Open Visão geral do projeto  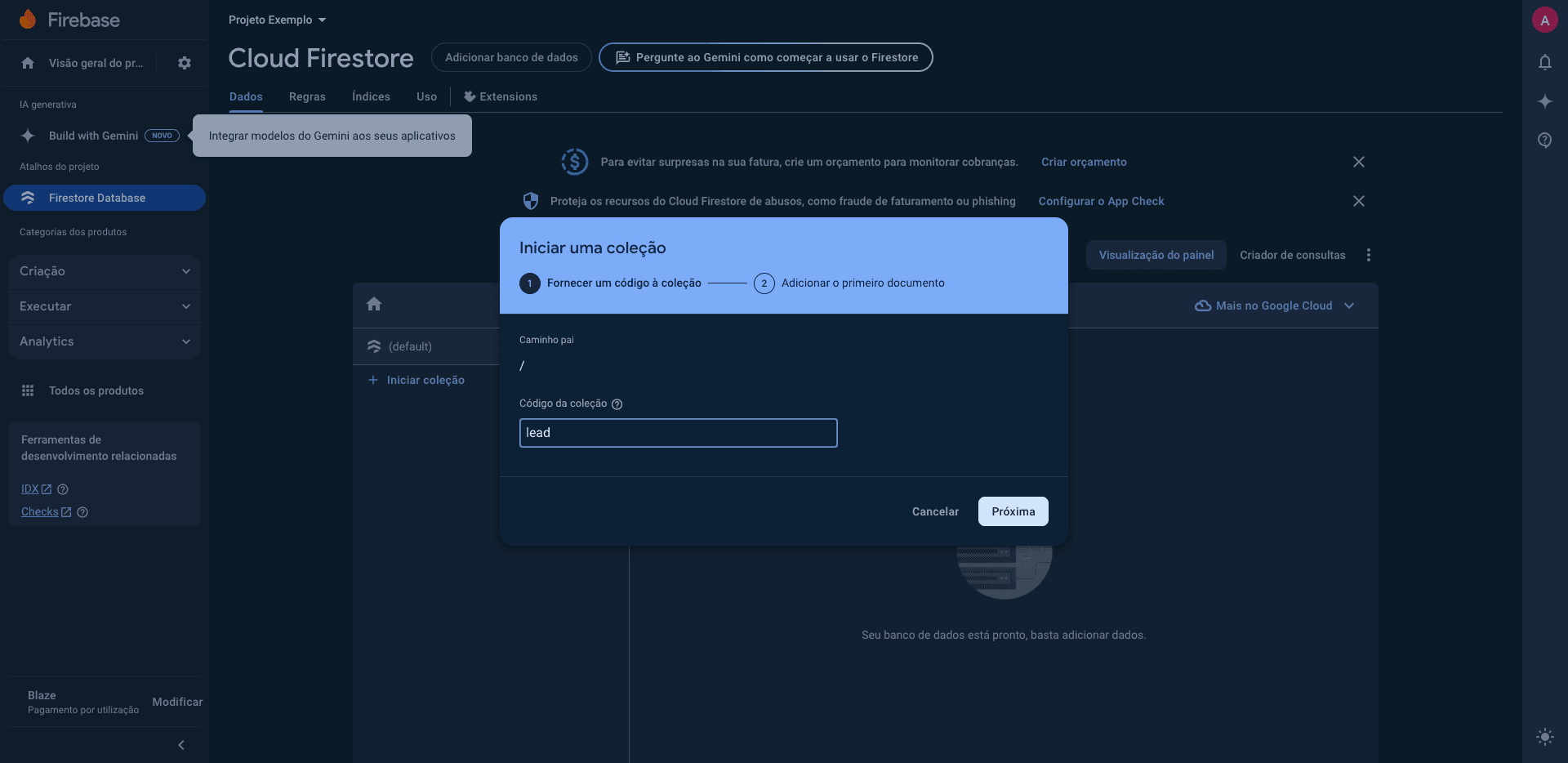pos(96,63)
